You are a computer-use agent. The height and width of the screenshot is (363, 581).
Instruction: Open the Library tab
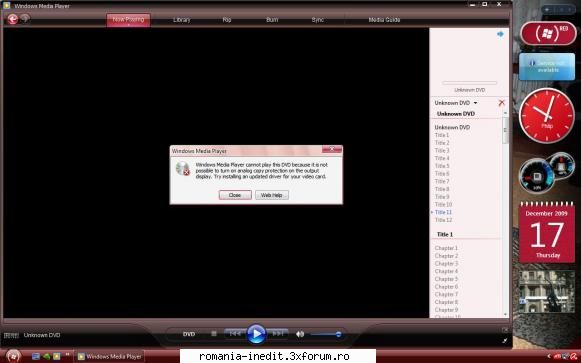(182, 20)
